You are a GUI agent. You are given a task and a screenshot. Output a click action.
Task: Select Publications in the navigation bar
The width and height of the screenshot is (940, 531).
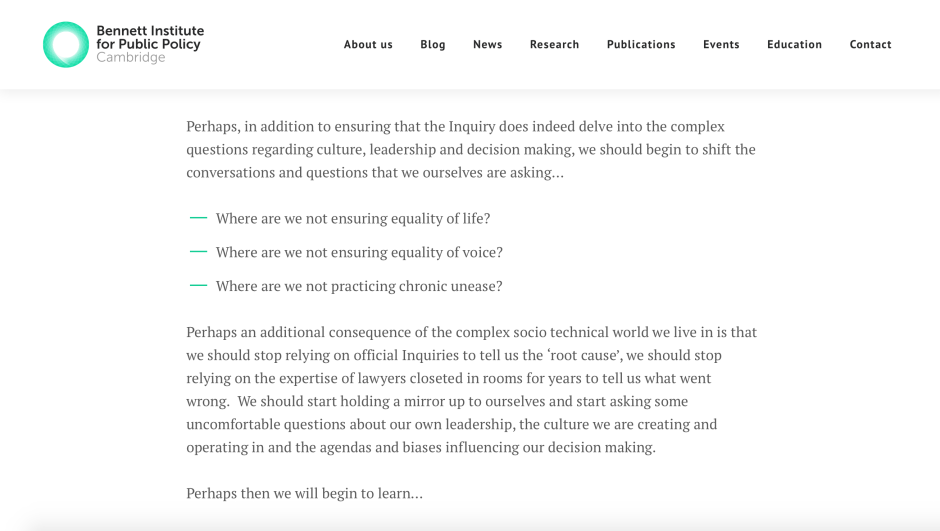click(x=641, y=44)
